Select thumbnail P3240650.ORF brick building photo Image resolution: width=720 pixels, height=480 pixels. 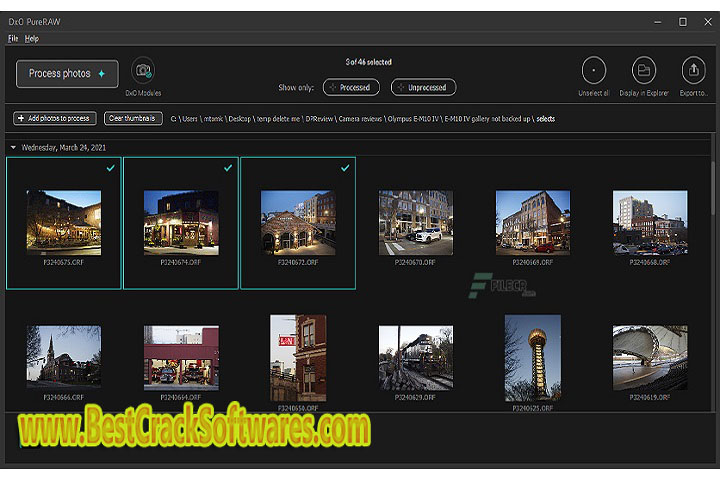point(298,358)
